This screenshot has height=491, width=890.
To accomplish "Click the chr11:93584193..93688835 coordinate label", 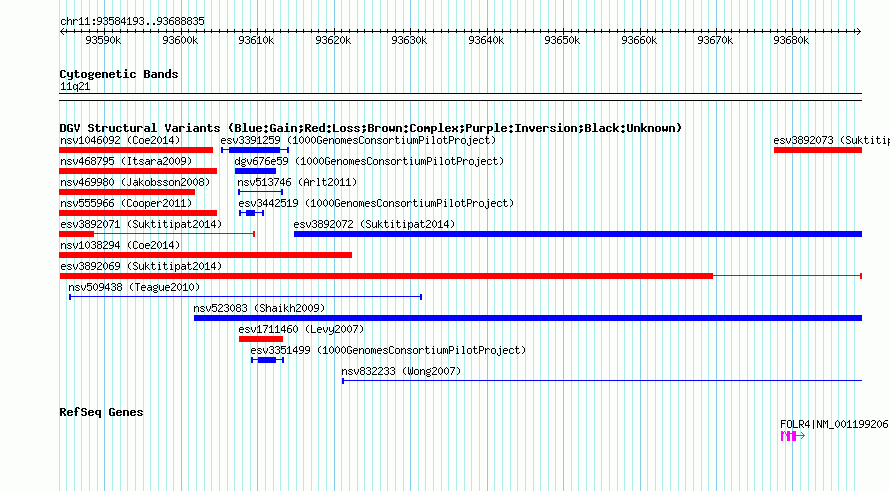I will click(x=132, y=22).
